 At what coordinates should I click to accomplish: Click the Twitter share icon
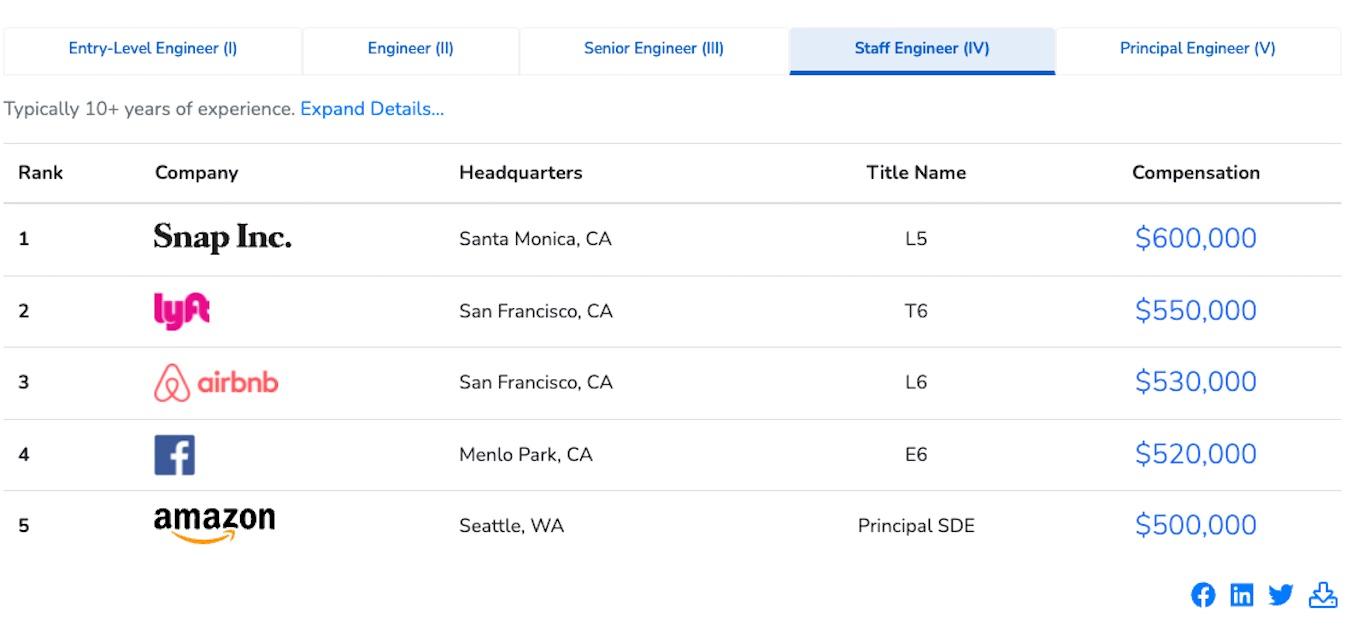click(x=1281, y=595)
